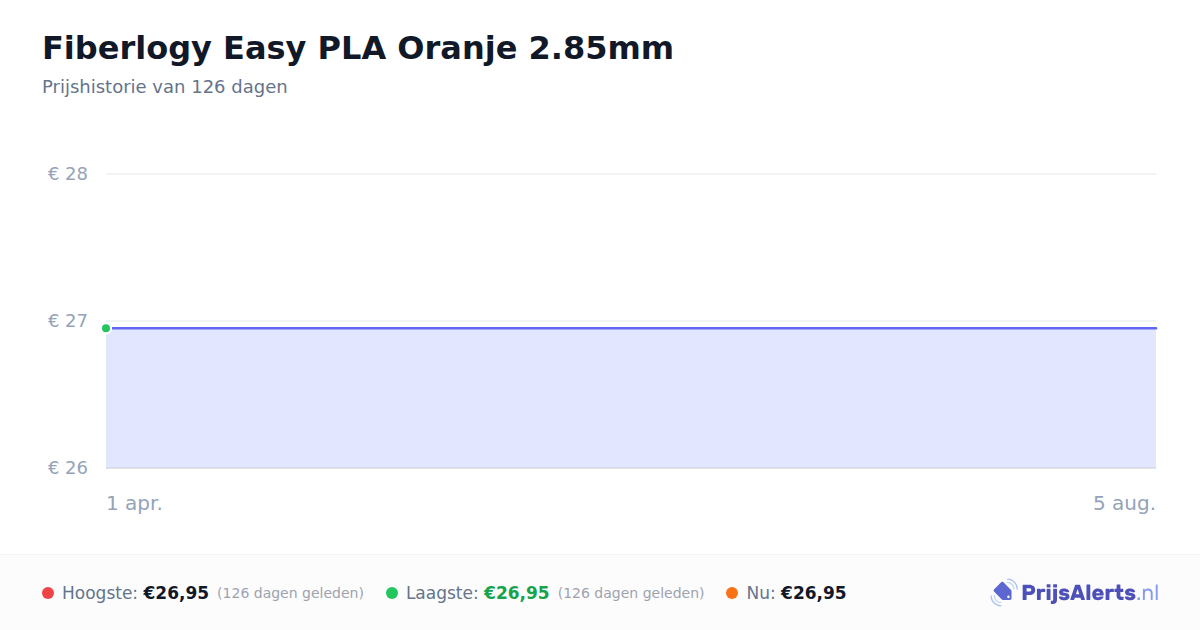Click the 1 apr. date label
The height and width of the screenshot is (630, 1200).
(135, 504)
